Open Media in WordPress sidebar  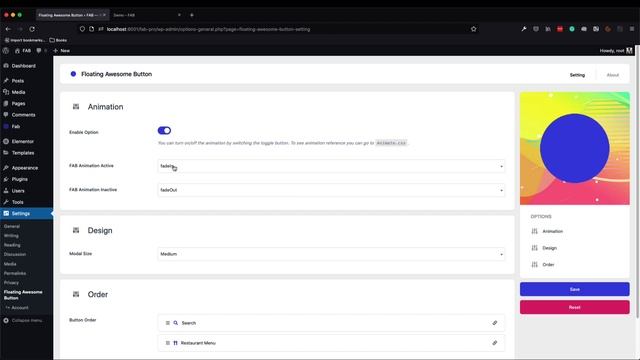(x=18, y=92)
